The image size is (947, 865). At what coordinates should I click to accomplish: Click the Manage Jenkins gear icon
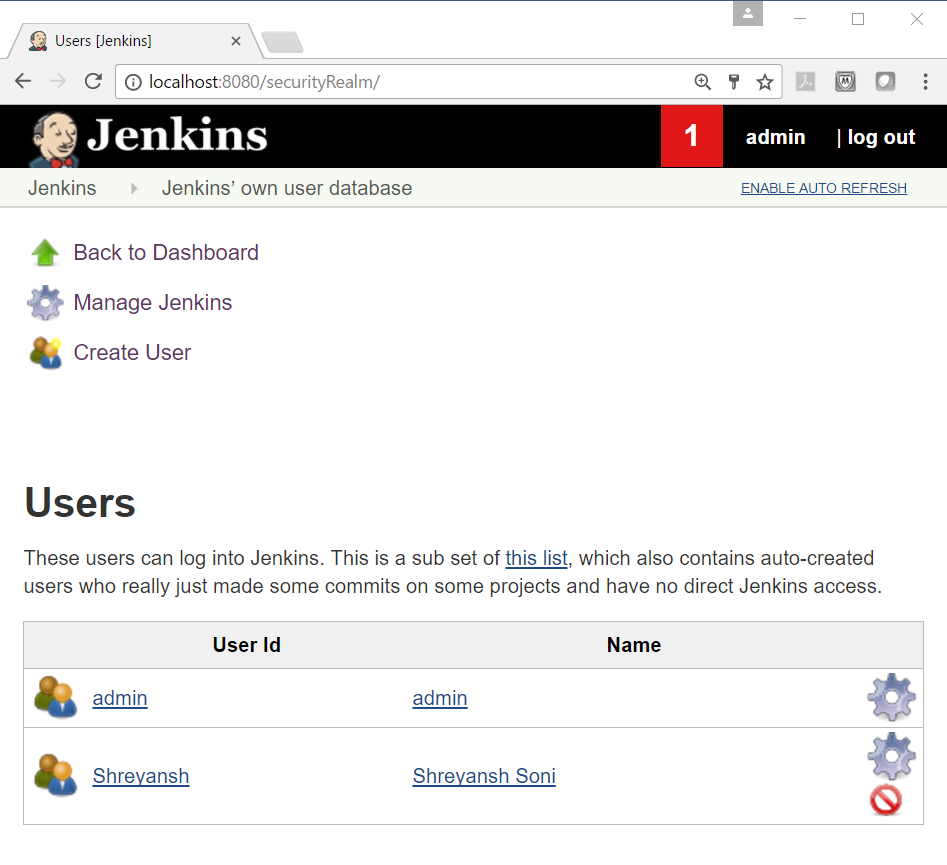point(45,303)
